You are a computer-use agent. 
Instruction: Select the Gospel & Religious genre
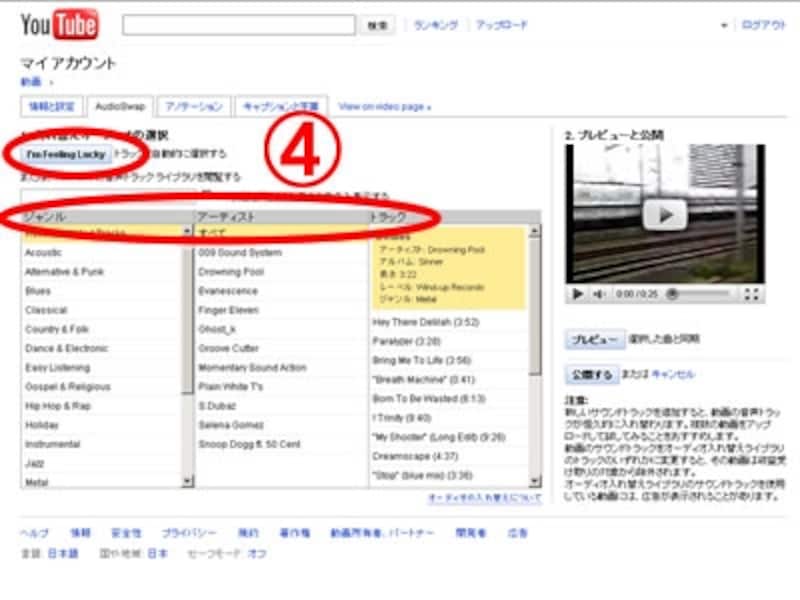pos(67,387)
